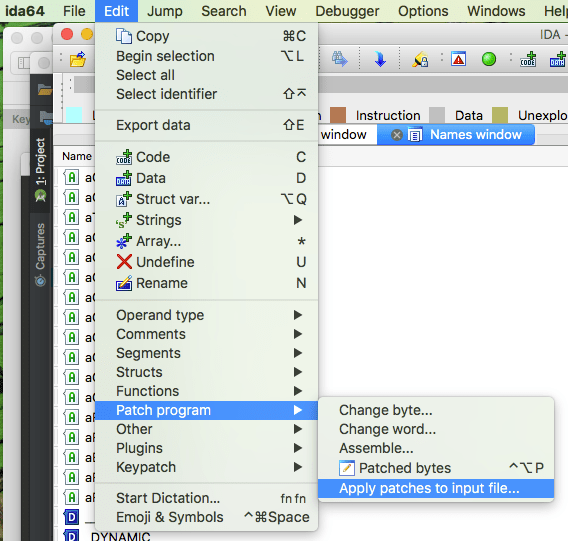The image size is (568, 541).
Task: Click the Rename pencil icon
Action: coord(124,283)
